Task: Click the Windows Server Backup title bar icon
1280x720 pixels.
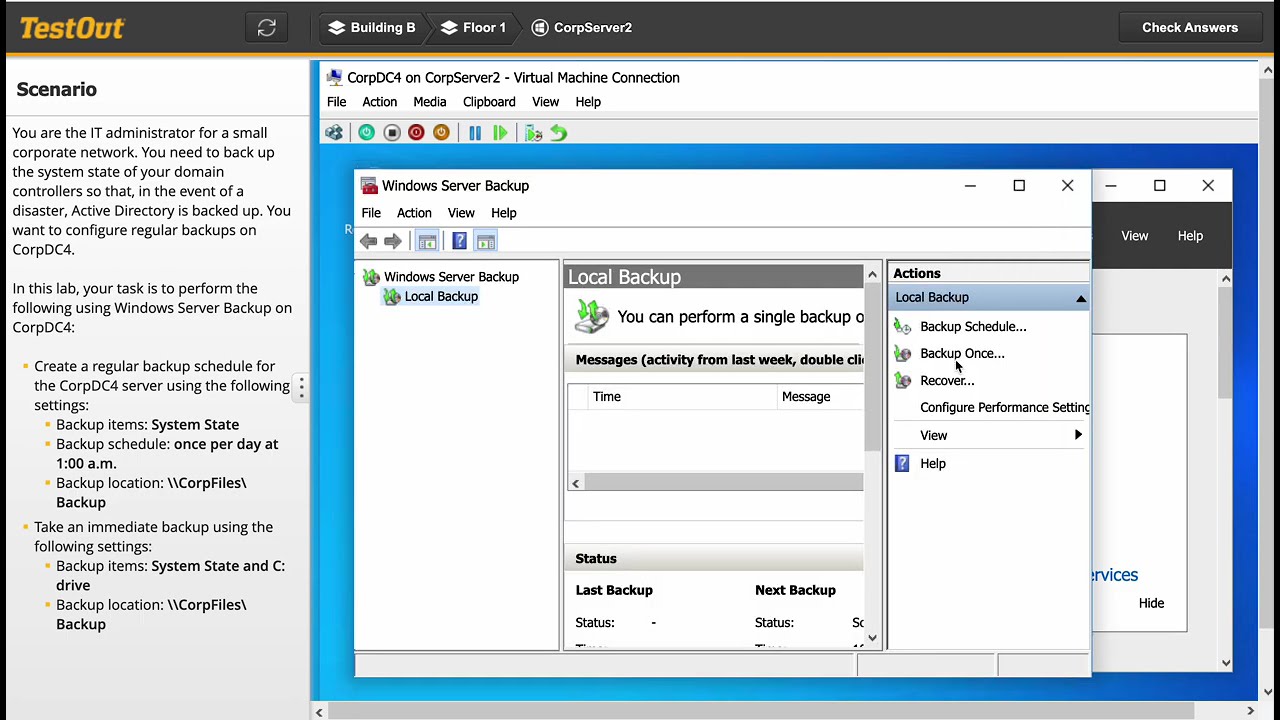Action: click(369, 185)
